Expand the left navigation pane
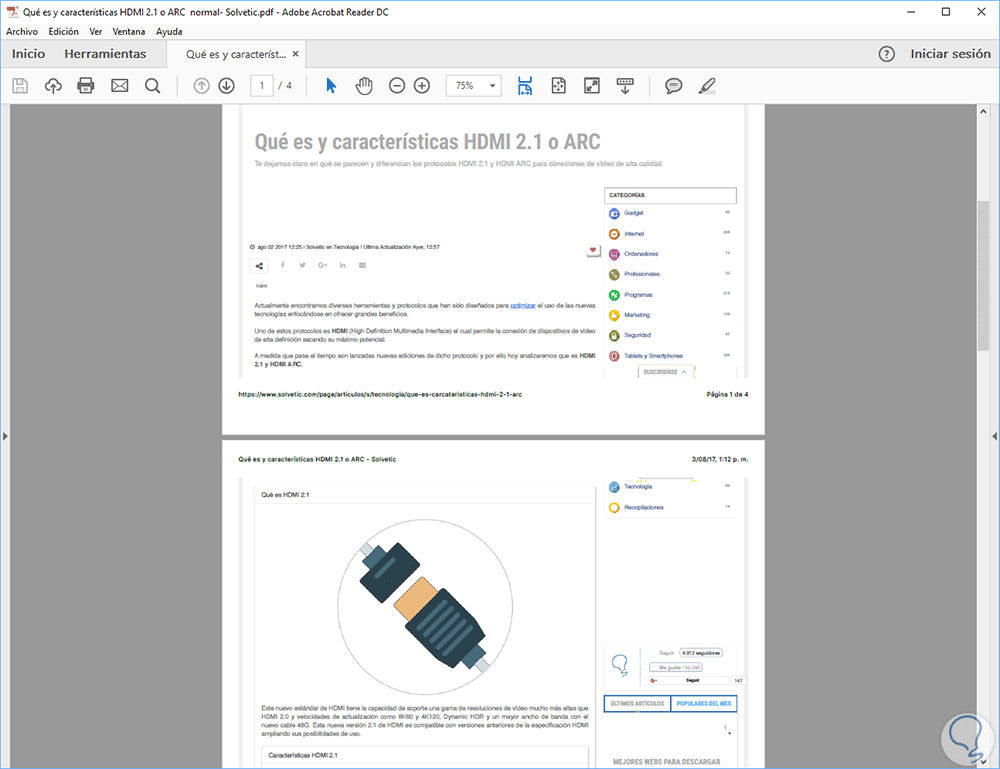 (x=5, y=437)
